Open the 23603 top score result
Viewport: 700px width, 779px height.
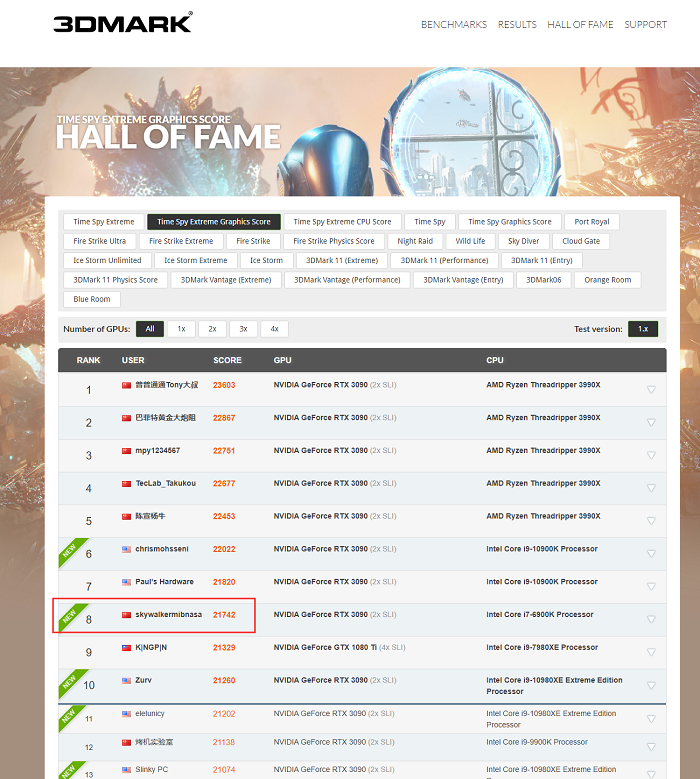click(x=224, y=385)
